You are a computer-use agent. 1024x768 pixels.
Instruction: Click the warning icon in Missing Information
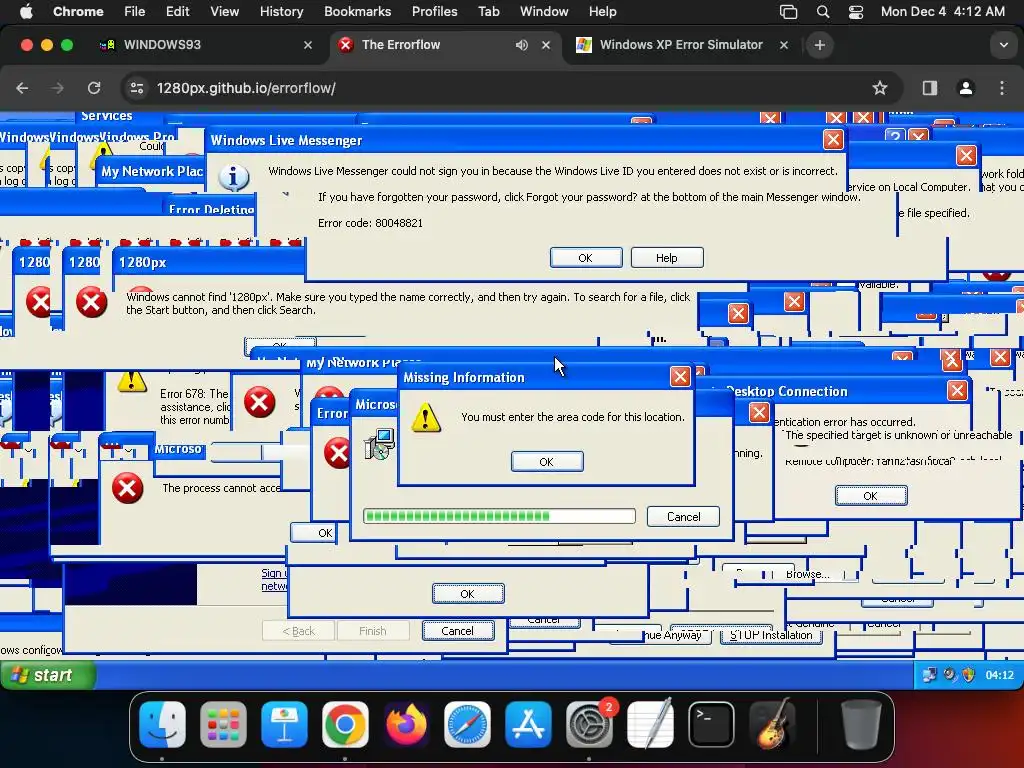(426, 417)
